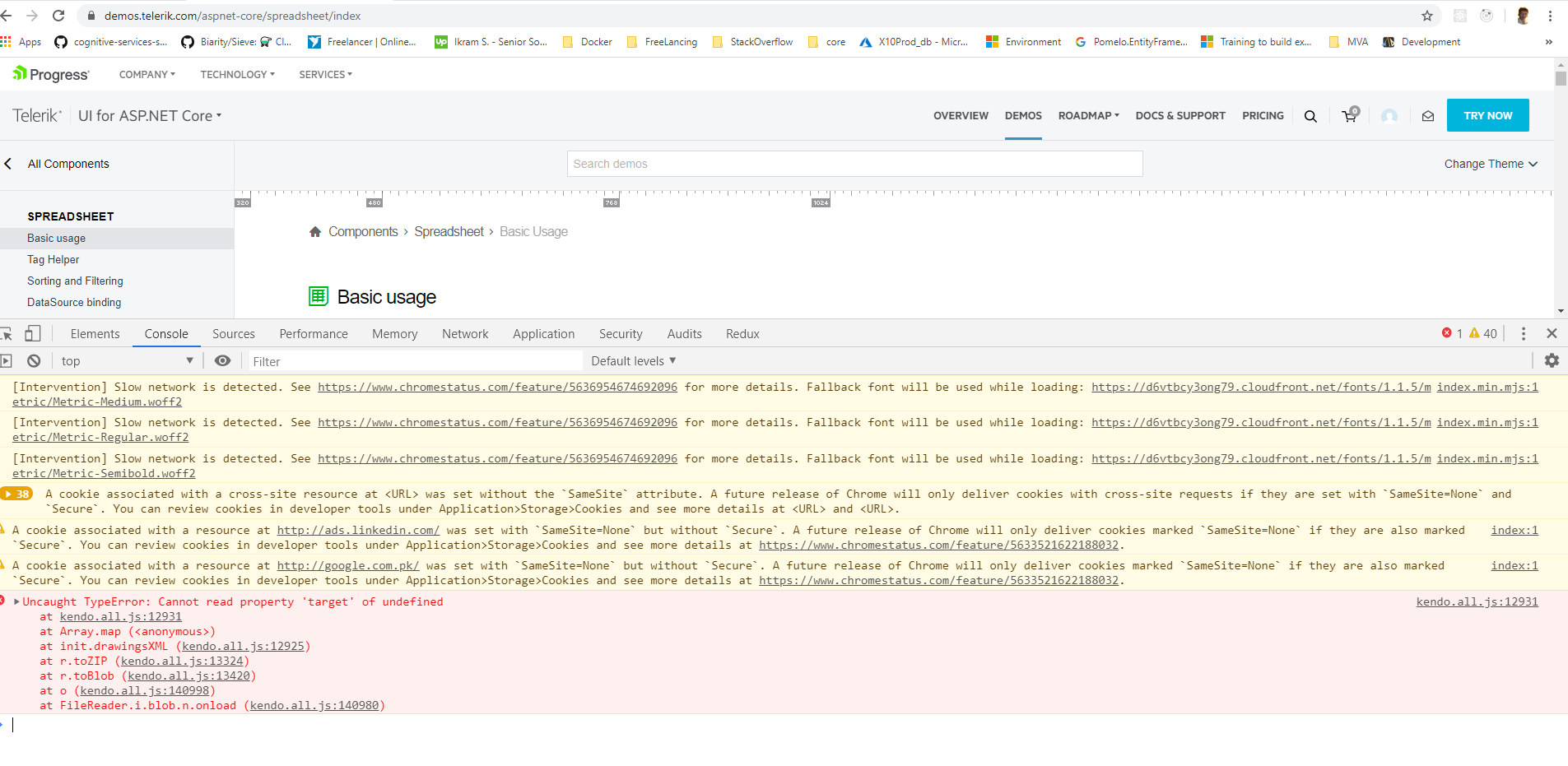The height and width of the screenshot is (766, 1568).
Task: Open the Chrome profile avatar
Action: tap(1524, 16)
